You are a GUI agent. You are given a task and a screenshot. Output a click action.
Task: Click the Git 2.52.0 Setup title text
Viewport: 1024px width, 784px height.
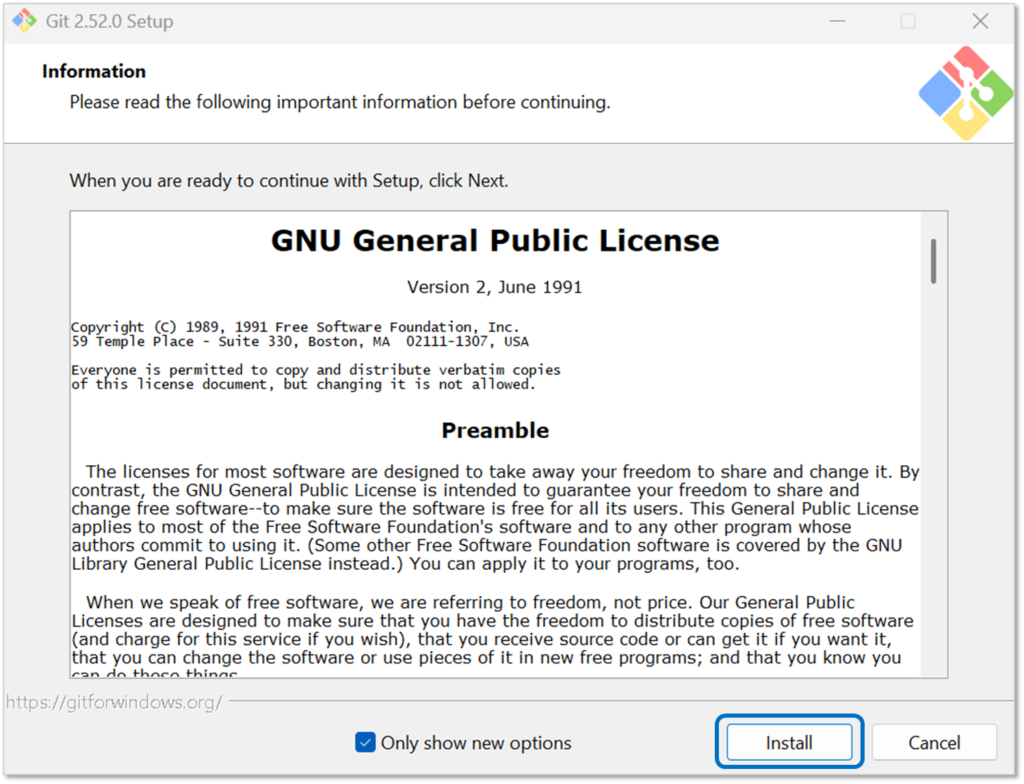point(110,21)
